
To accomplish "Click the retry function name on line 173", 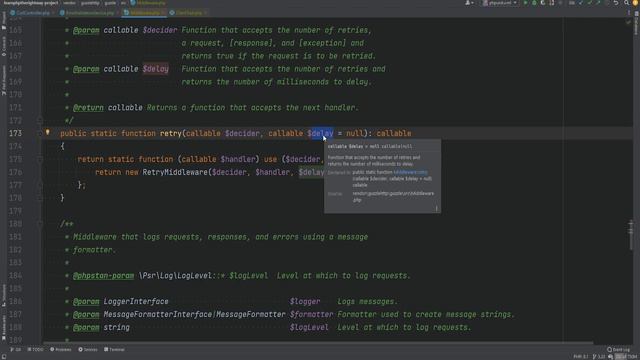I will click(171, 133).
